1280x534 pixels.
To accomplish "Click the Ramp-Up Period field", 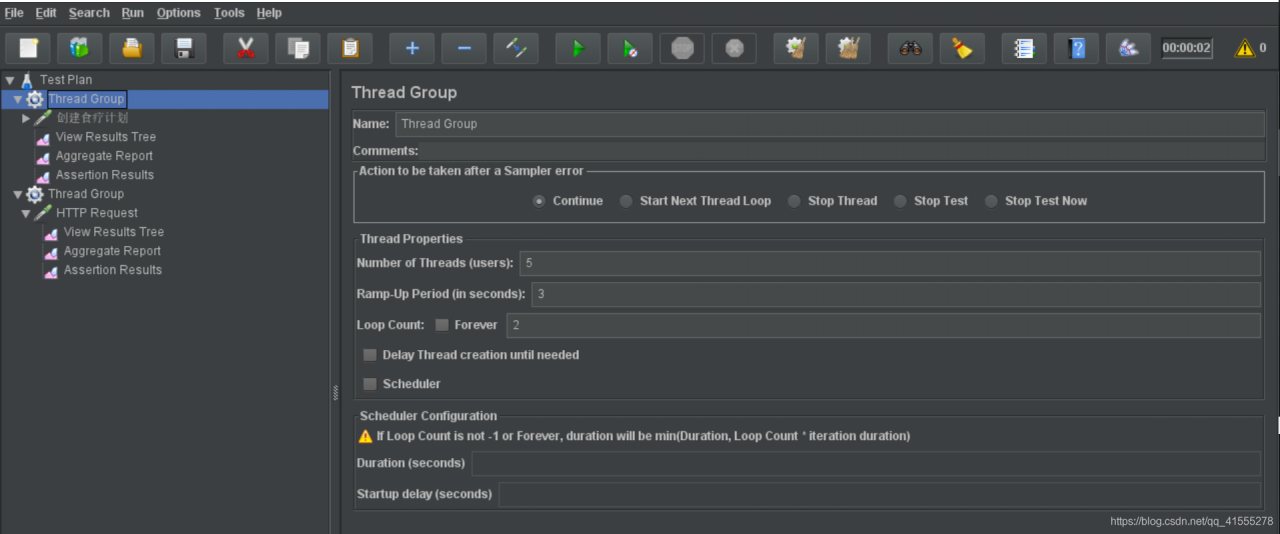I will (896, 294).
